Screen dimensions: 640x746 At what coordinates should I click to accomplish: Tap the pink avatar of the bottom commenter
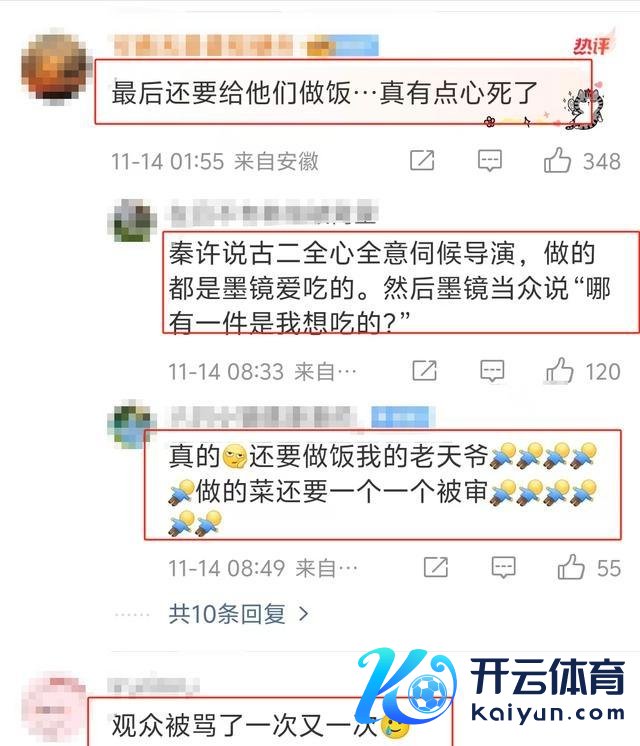click(x=55, y=707)
